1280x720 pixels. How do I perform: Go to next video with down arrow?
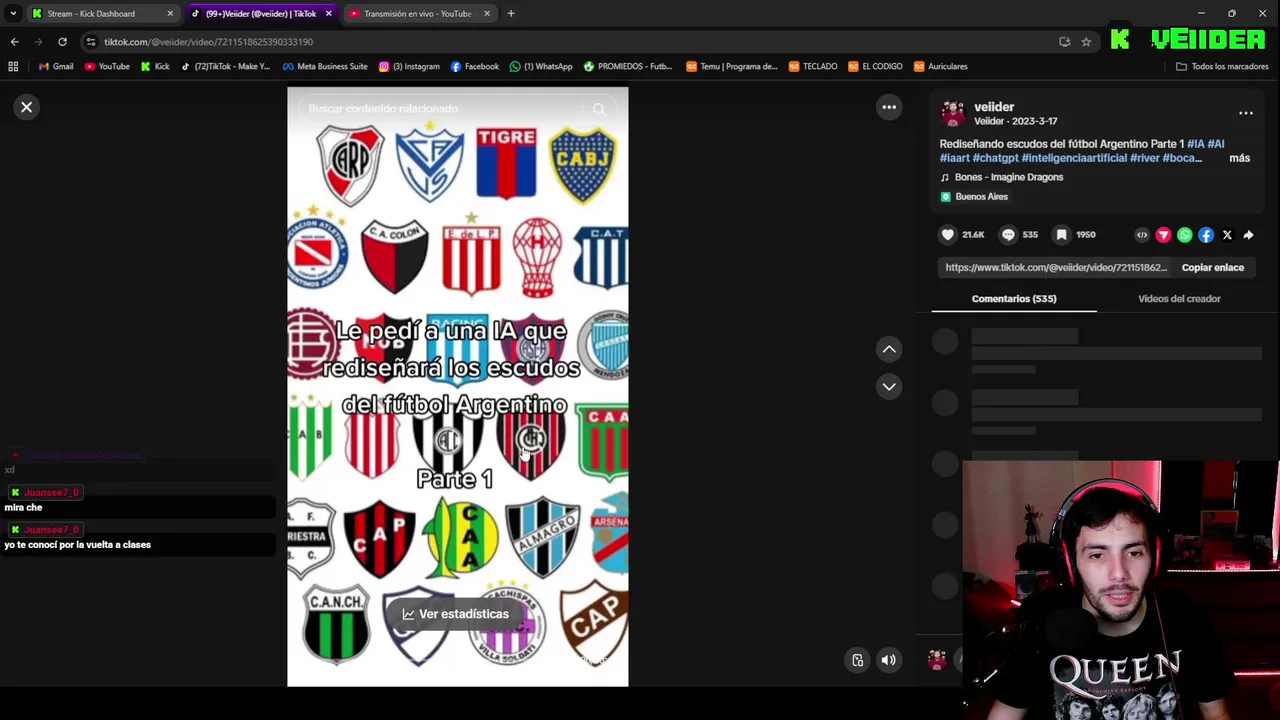[x=889, y=387]
